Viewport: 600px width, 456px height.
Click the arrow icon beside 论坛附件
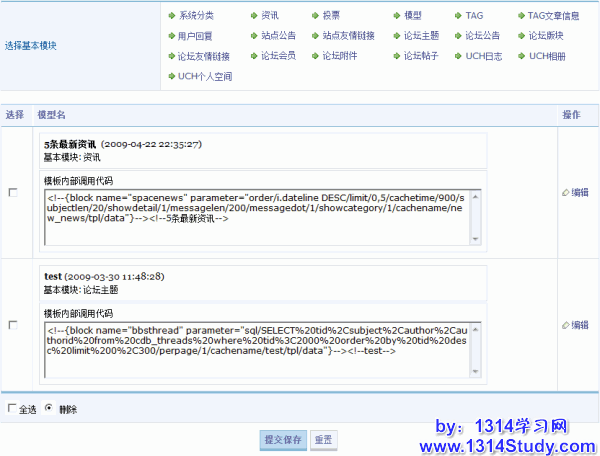(314, 56)
